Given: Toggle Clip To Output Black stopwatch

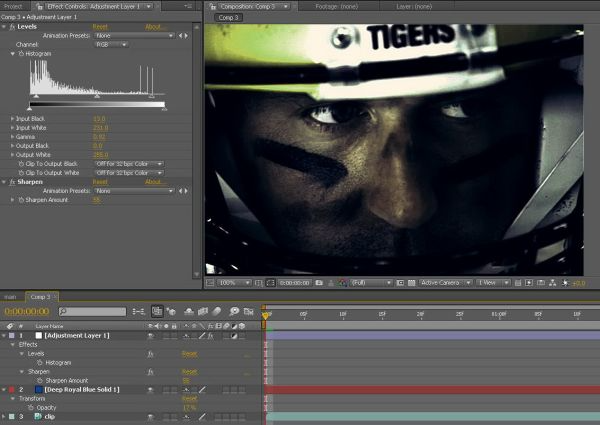Looking at the screenshot, I should pyautogui.click(x=21, y=164).
